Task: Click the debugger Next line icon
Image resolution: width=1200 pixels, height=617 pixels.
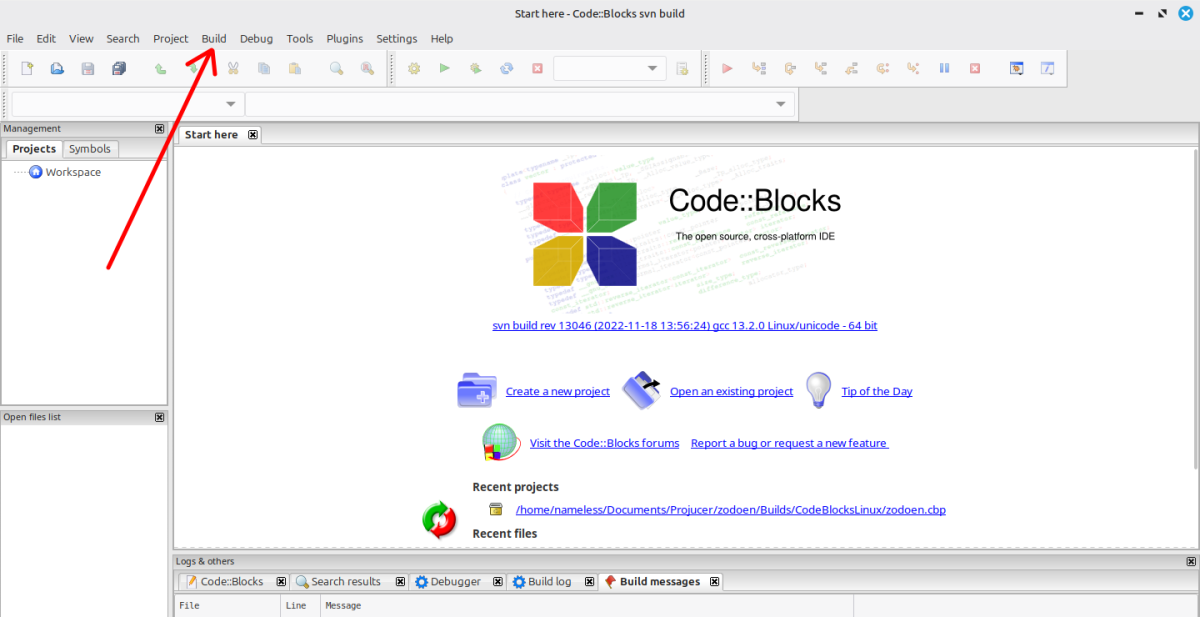Action: 790,69
